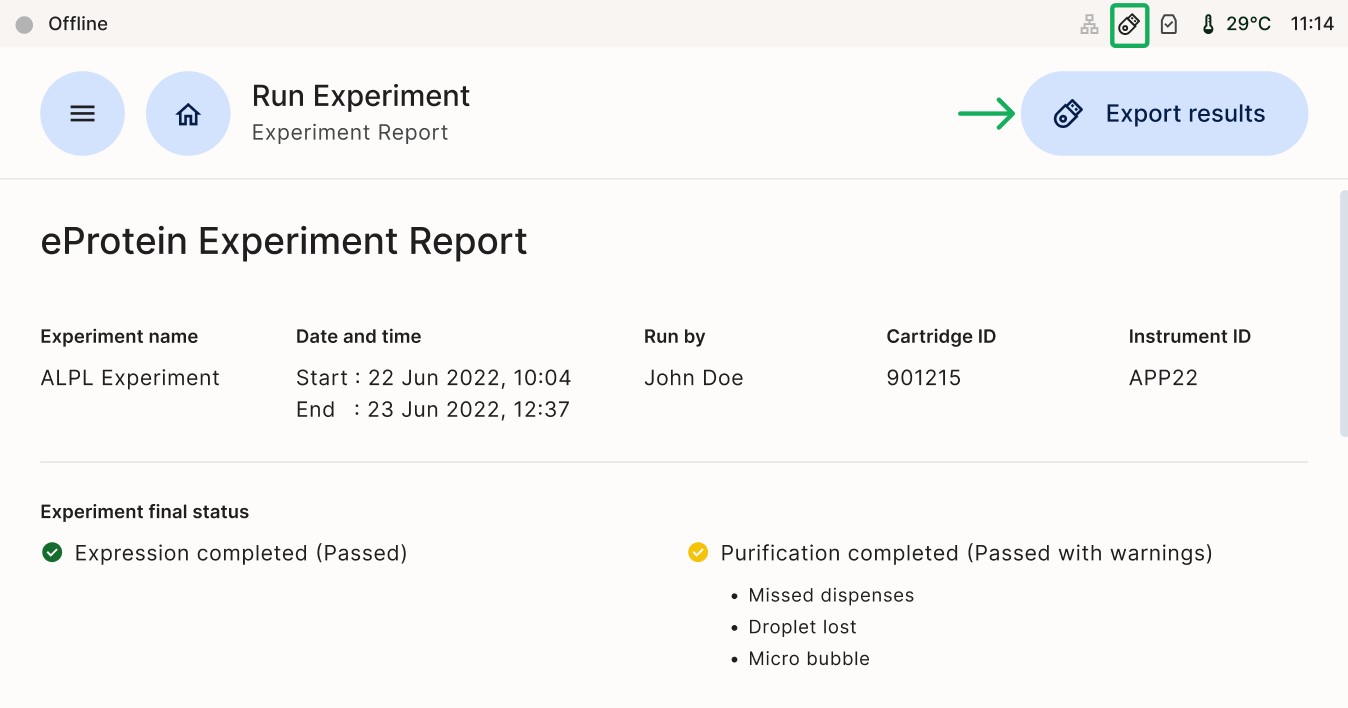
Task: Click the ALPL Experiment name value
Action: [130, 378]
